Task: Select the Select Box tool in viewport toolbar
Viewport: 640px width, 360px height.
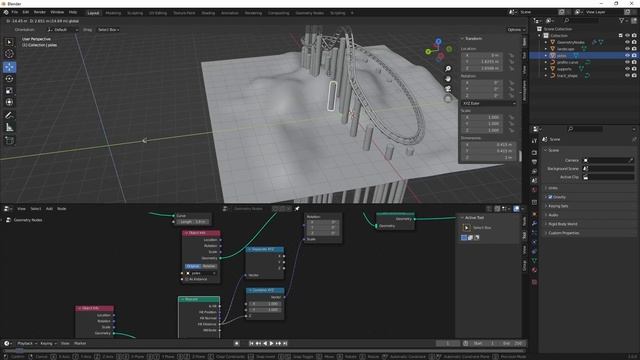Action: [9, 42]
